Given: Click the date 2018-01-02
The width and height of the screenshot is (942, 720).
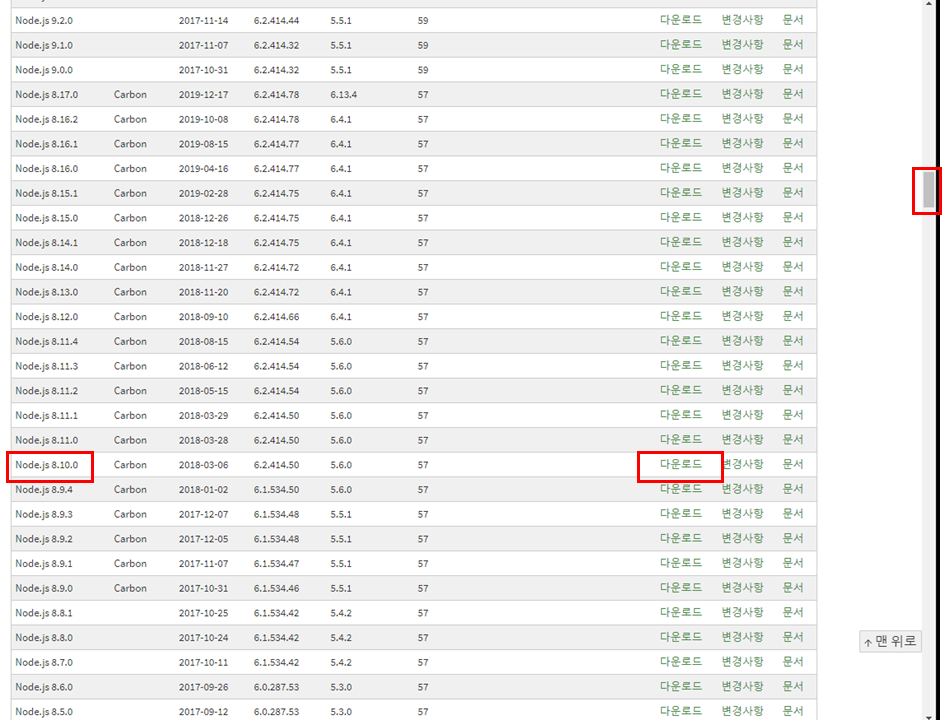Looking at the screenshot, I should coord(204,490).
